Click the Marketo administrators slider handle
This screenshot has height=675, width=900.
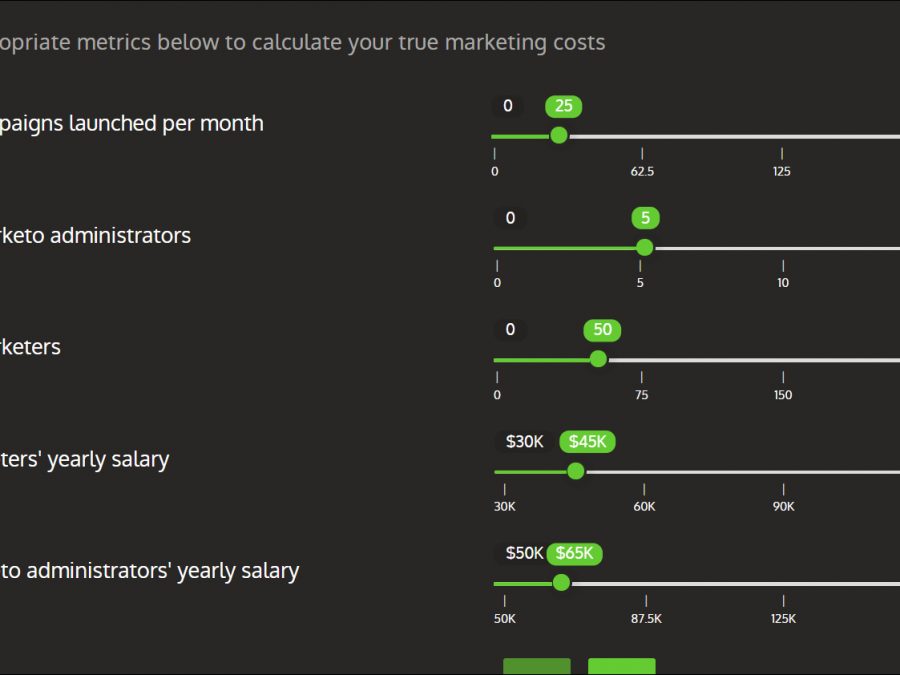(x=645, y=248)
